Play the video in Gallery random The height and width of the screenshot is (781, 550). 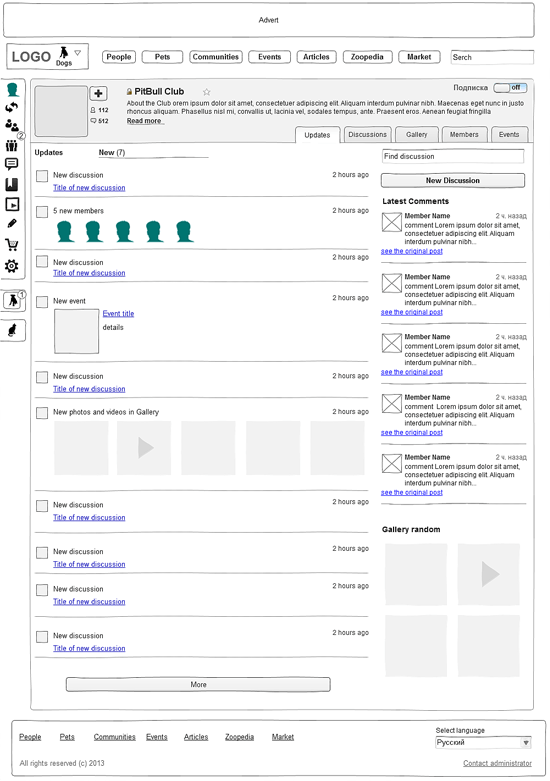(489, 574)
